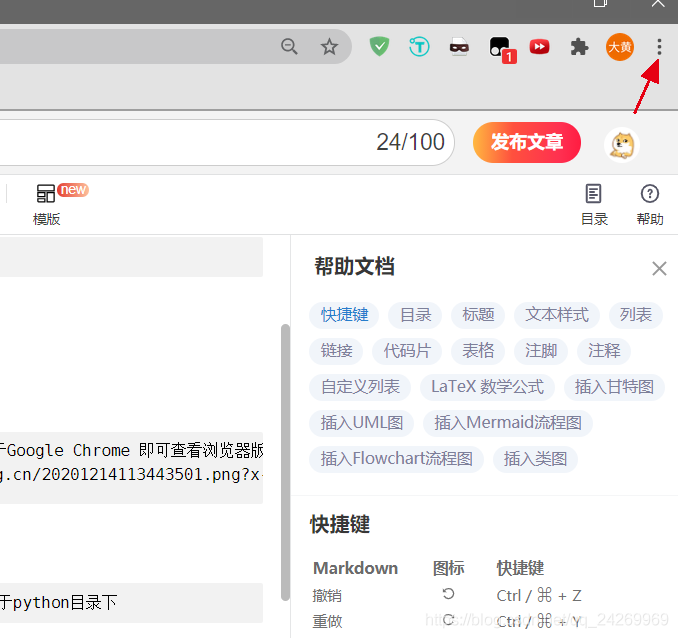Select the 代码片 help tag
678x638 pixels.
(407, 351)
